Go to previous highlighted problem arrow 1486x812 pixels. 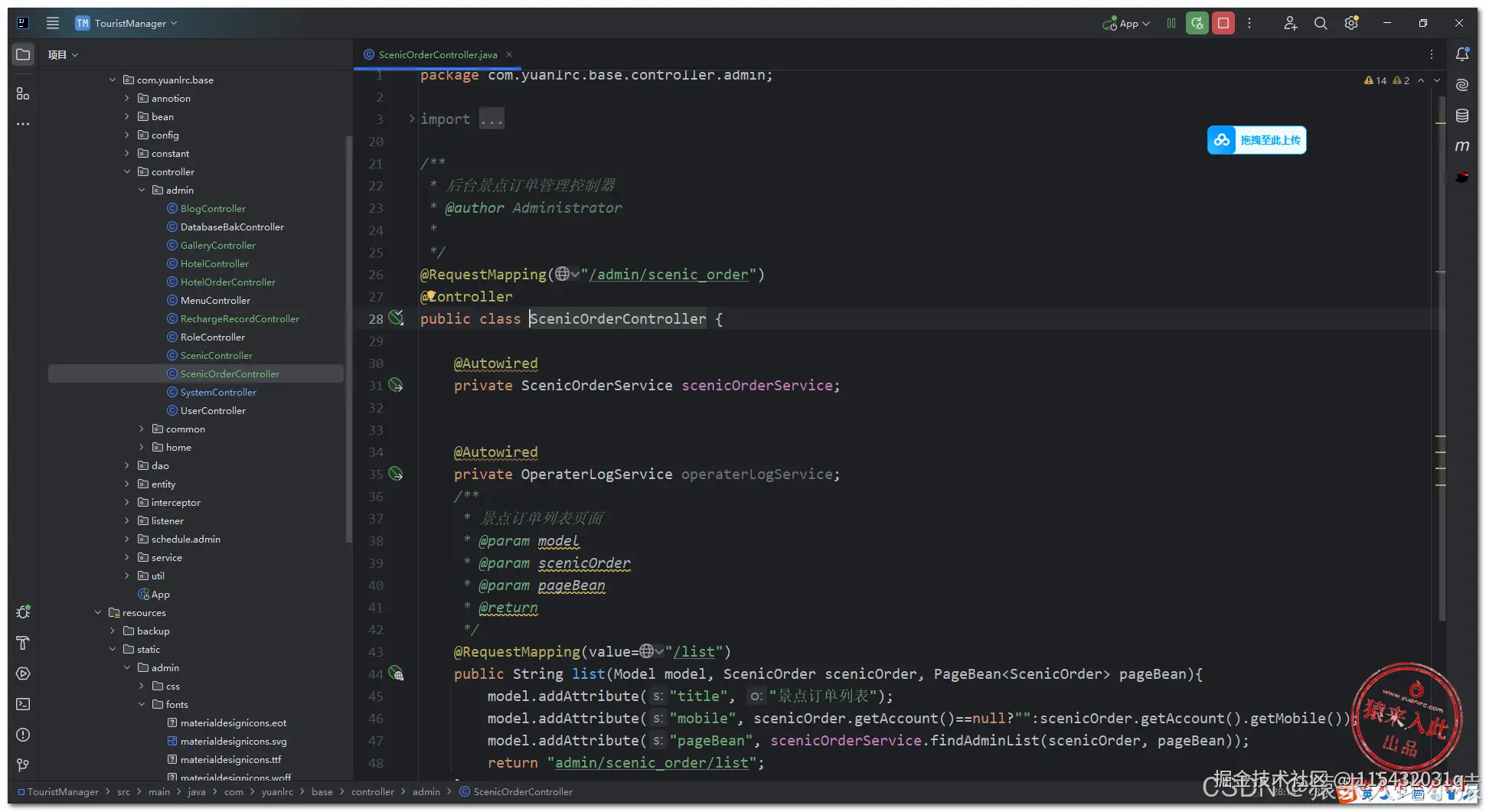point(1422,80)
